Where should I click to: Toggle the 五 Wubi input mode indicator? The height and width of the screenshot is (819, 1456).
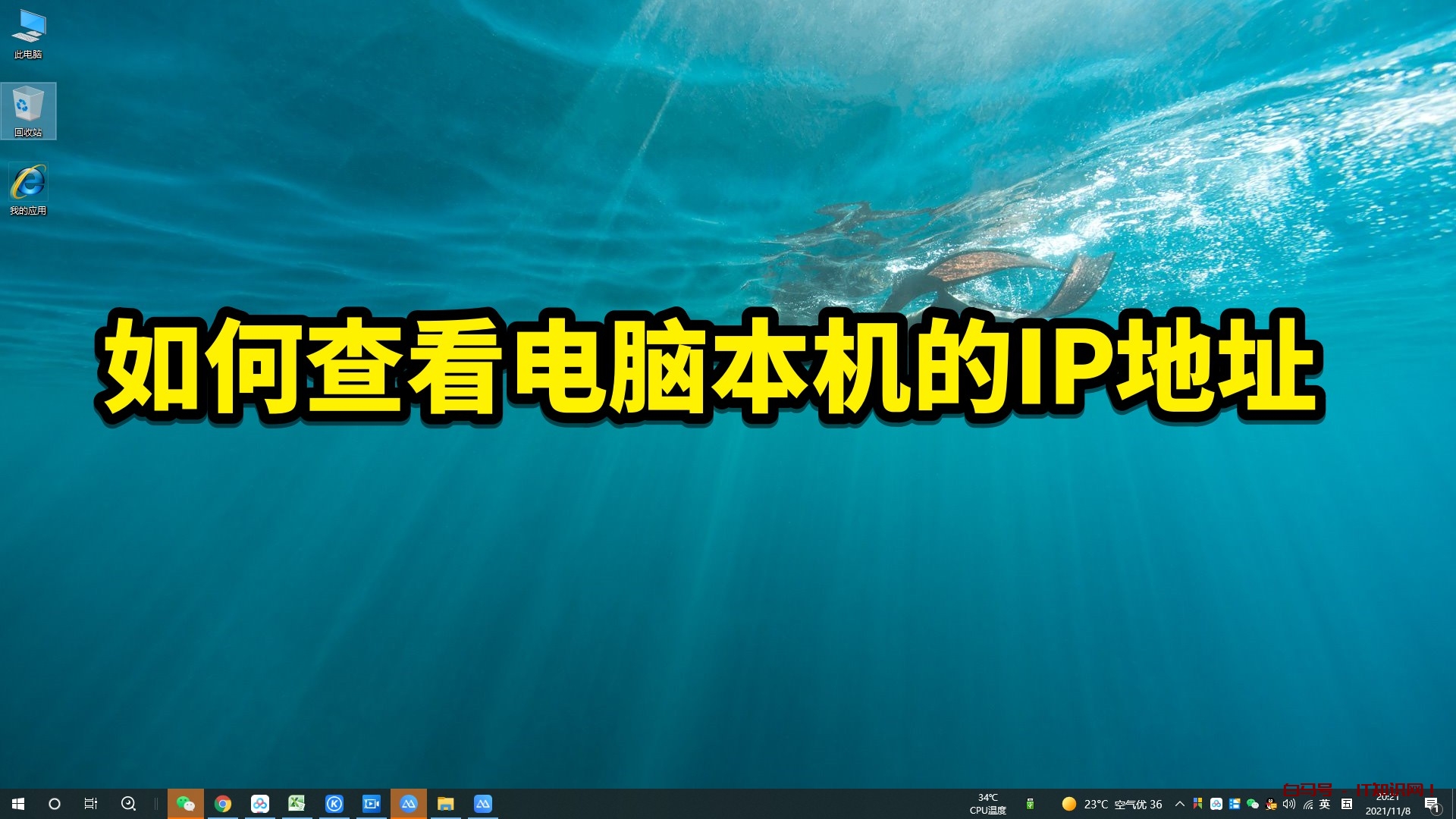click(1347, 805)
